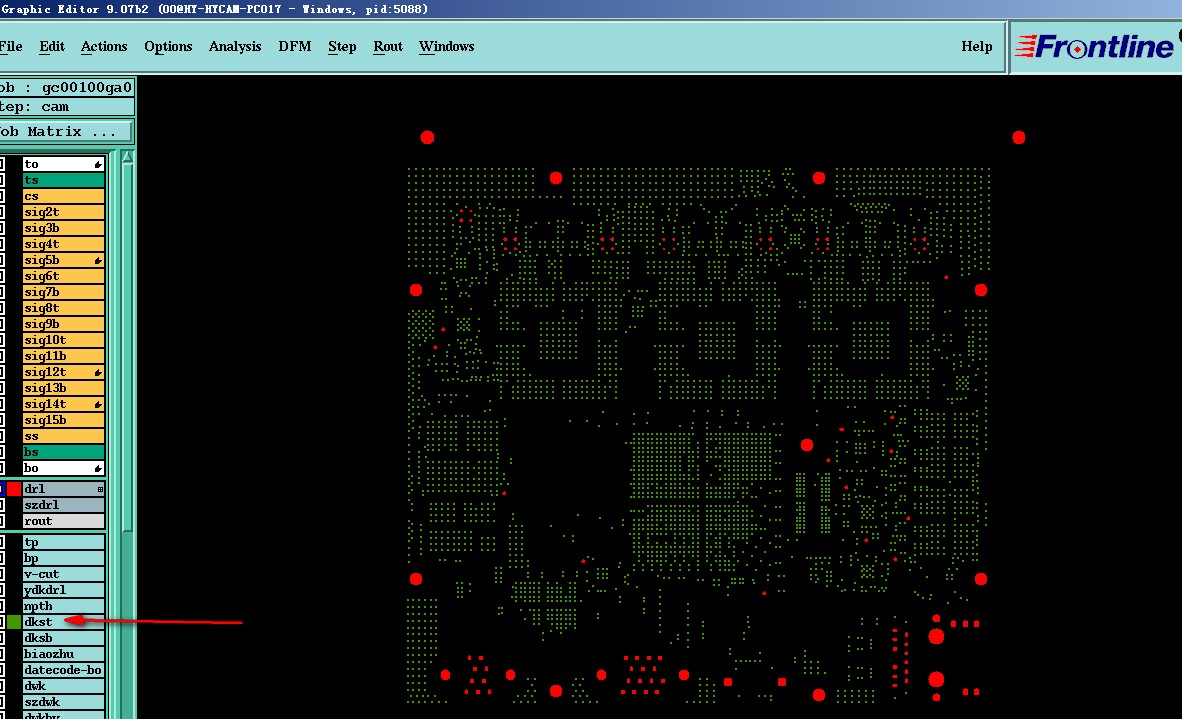Select the 'bp' layer row

[x=63, y=558]
